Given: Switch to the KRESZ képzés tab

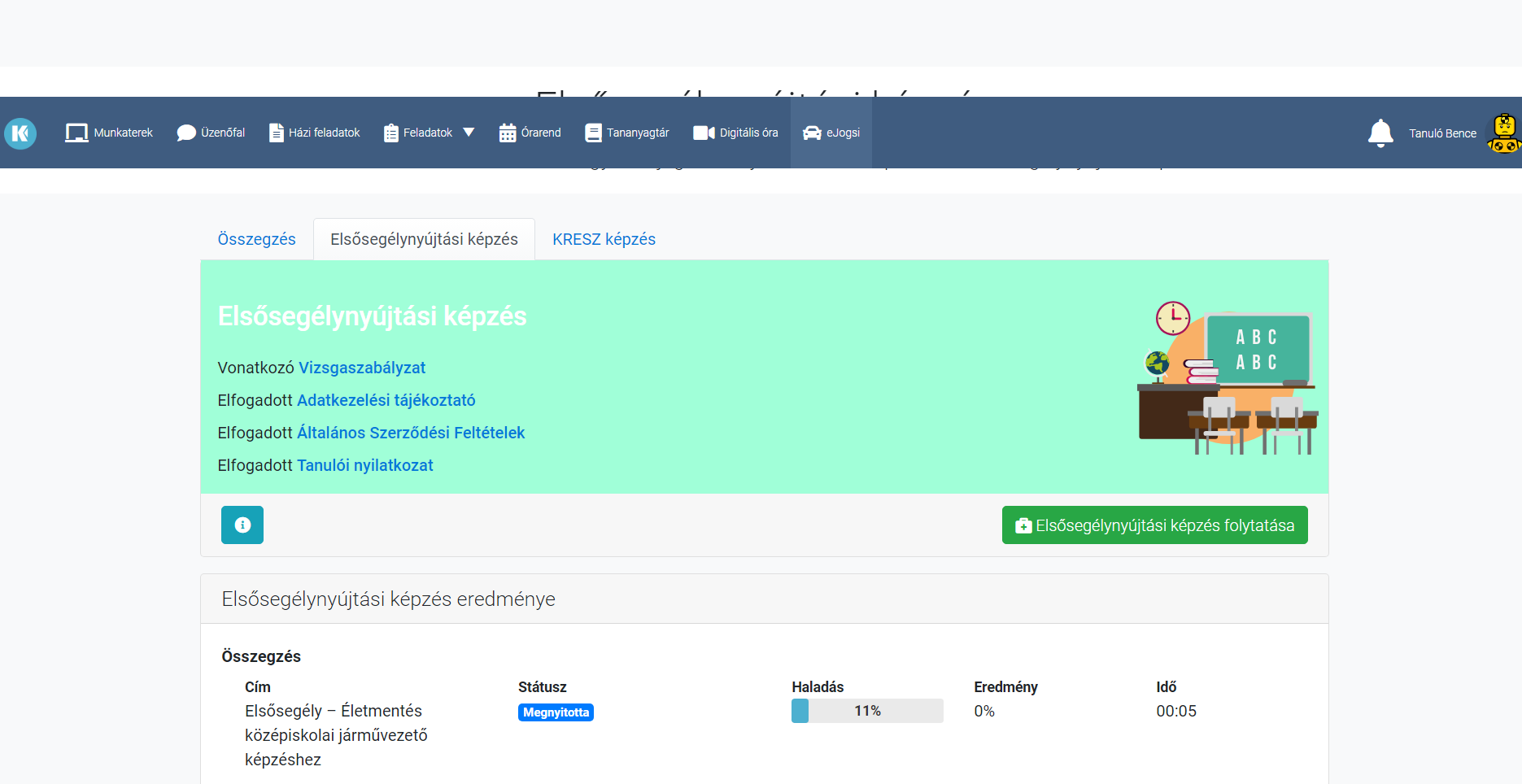Looking at the screenshot, I should (604, 239).
